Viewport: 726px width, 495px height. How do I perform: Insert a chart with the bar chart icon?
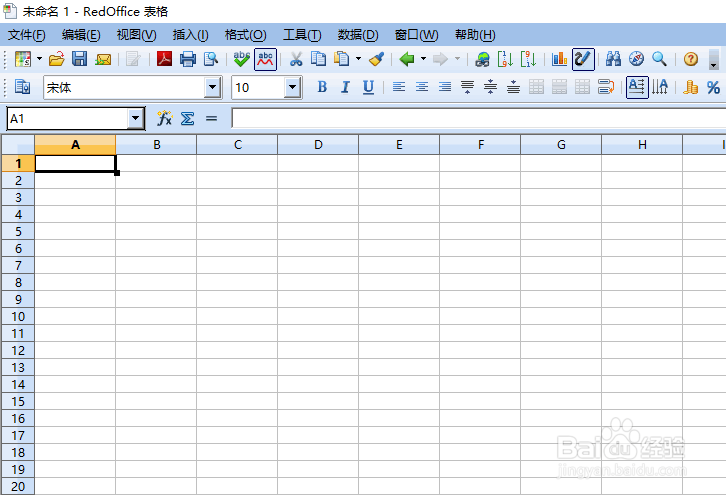click(559, 59)
